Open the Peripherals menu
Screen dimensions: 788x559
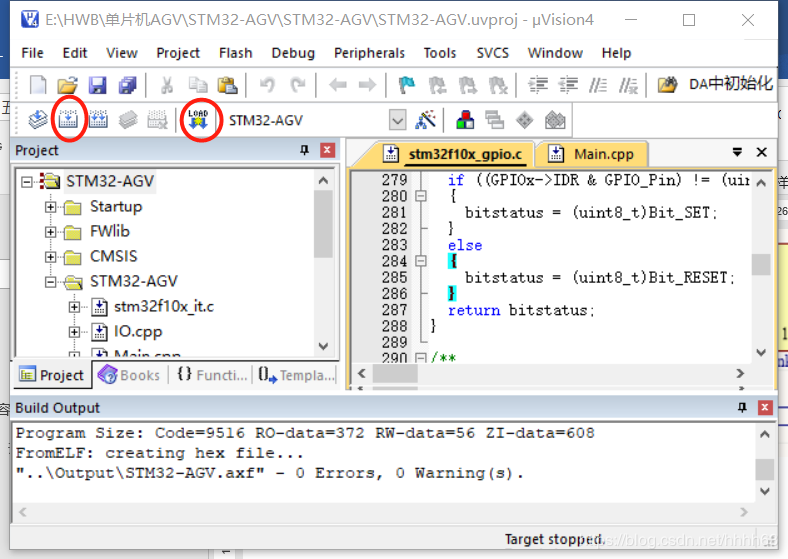(x=369, y=53)
